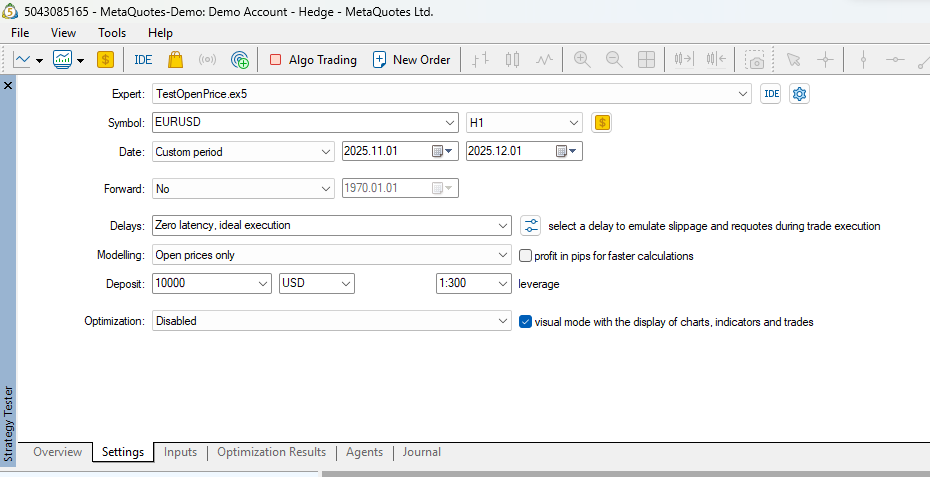Open calendar for start date 2025.11.01
The height and width of the screenshot is (477, 930).
point(442,151)
